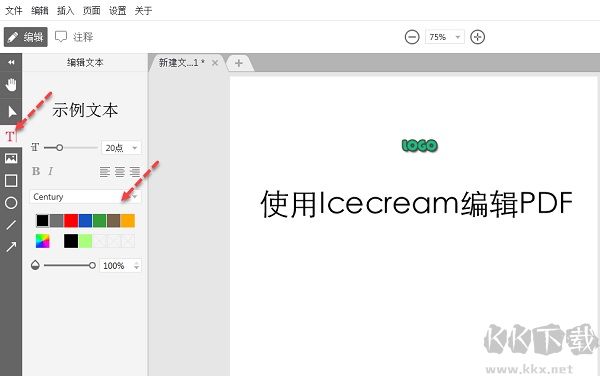This screenshot has width=600, height=376.
Task: Open the 页面 menu
Action: click(x=91, y=10)
